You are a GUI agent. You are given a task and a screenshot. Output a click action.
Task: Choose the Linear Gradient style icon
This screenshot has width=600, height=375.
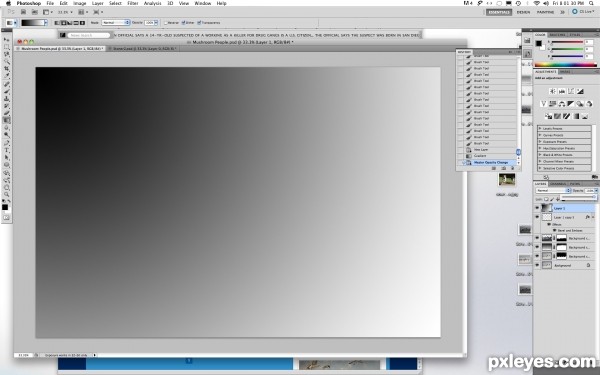point(57,23)
